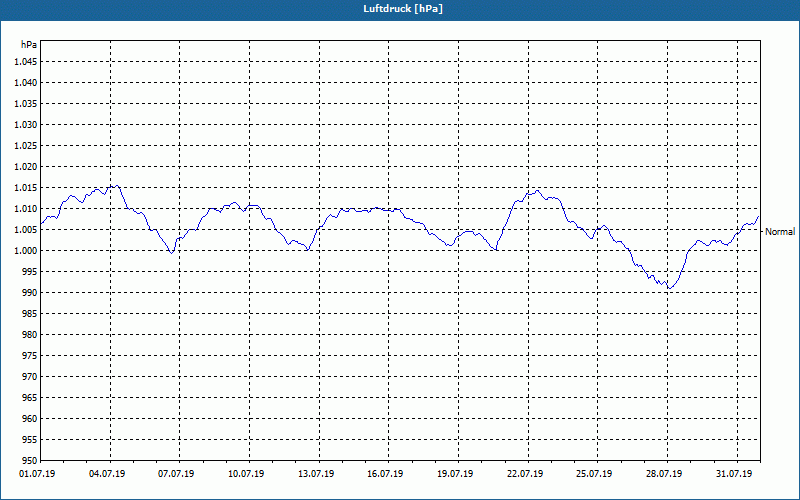The height and width of the screenshot is (500, 800).
Task: Select the 04.07.19 date label
Action: (107, 474)
